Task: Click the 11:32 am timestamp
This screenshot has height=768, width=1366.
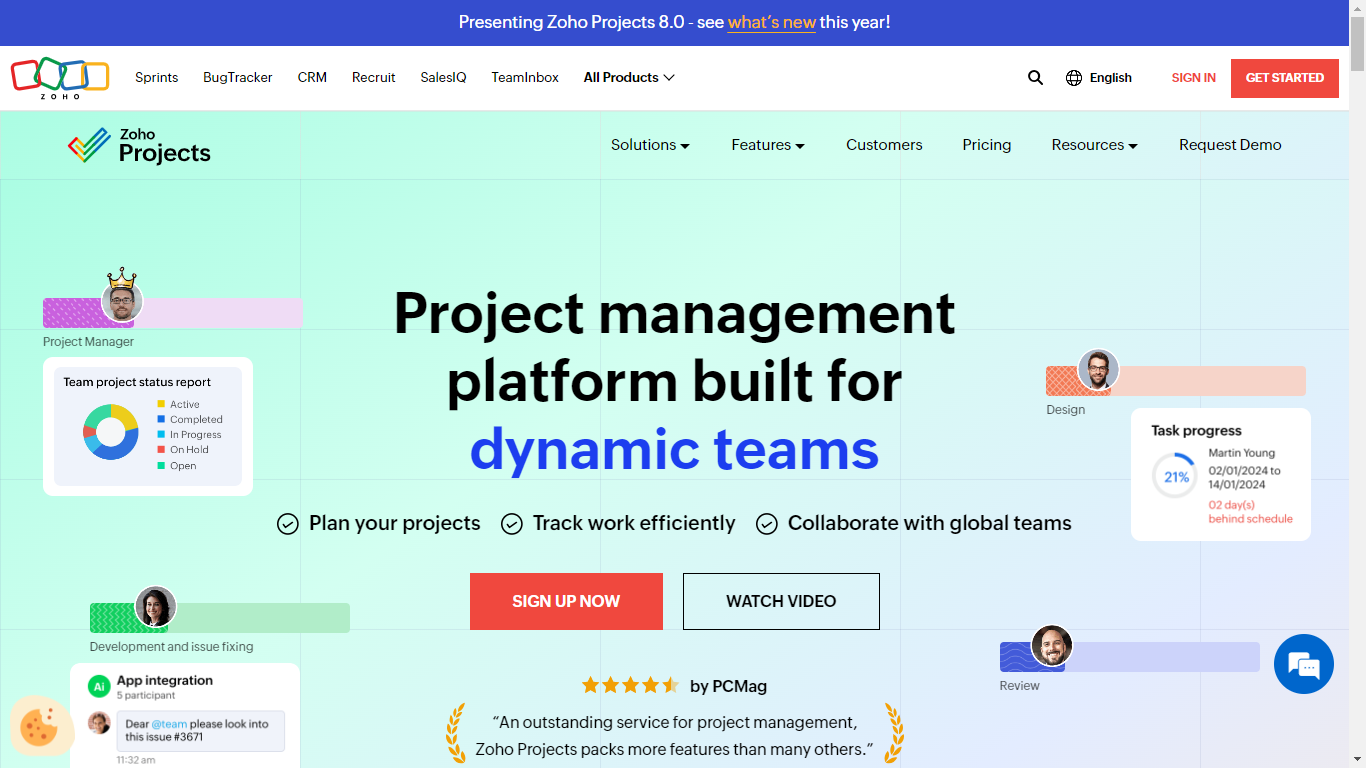Action: 136,760
